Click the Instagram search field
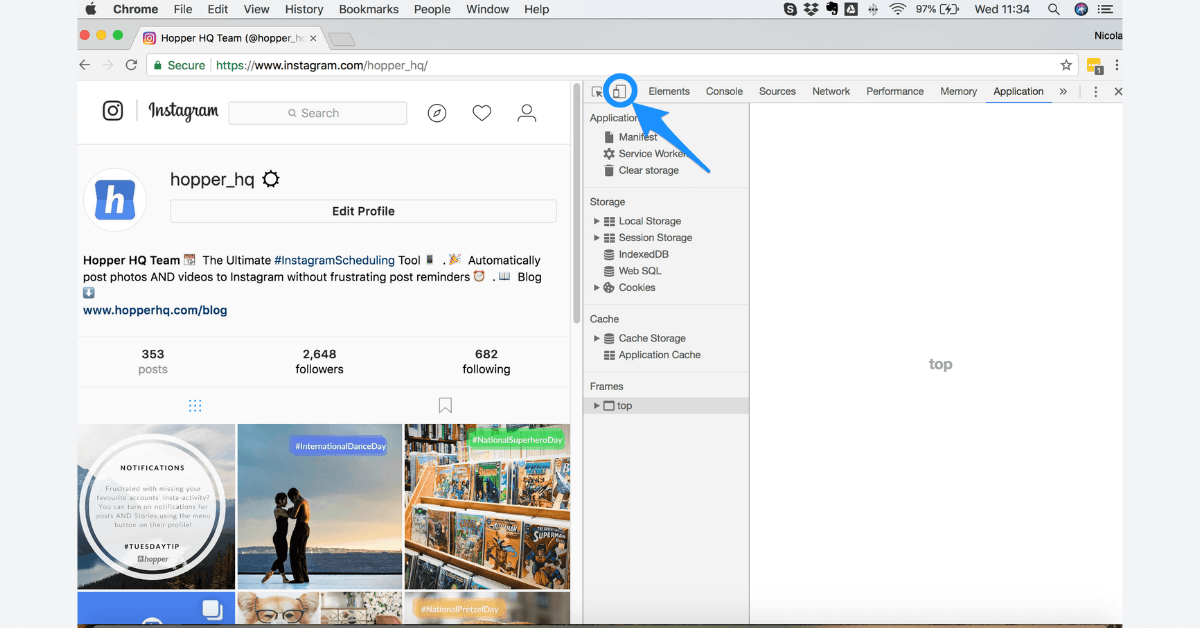This screenshot has width=1200, height=628. point(317,112)
